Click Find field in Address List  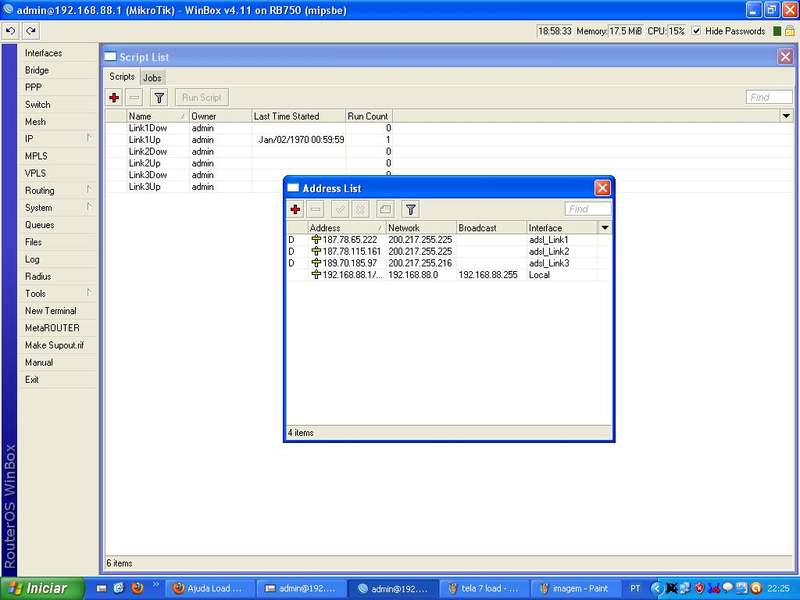[588, 209]
